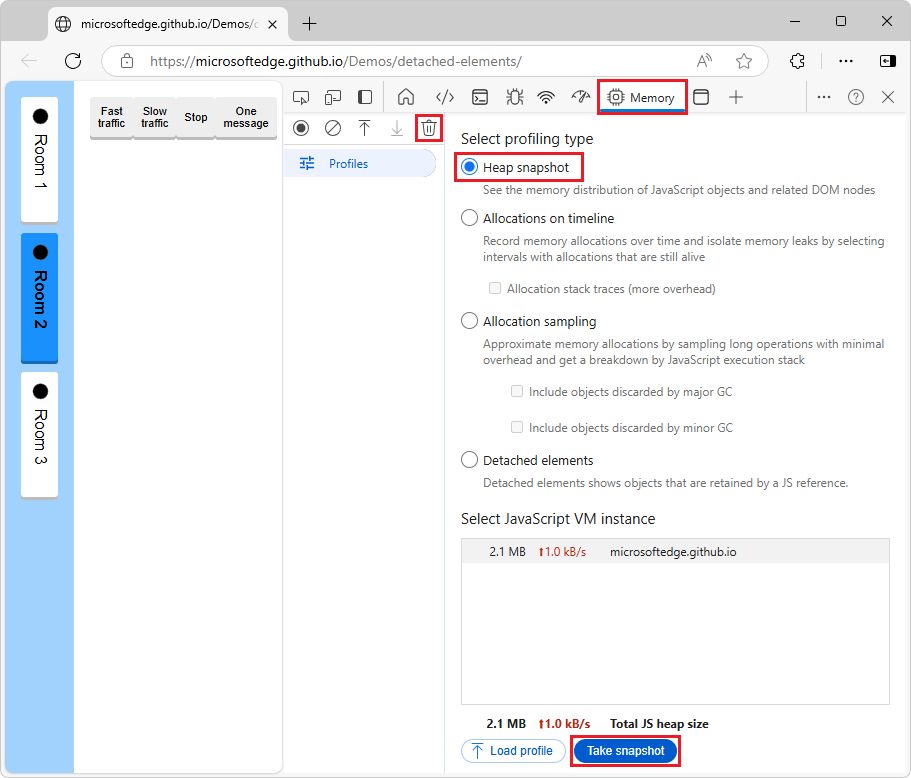Click Clear all profiles icon
The width and height of the screenshot is (911, 778).
333,128
